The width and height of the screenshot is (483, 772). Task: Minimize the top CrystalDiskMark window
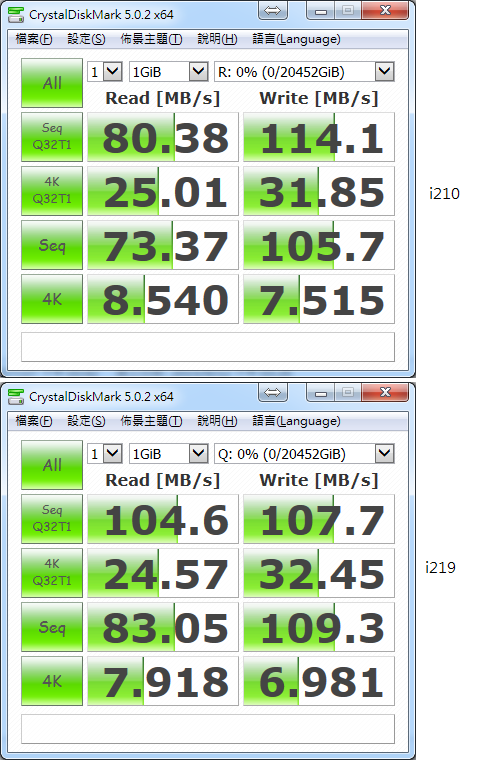321,11
